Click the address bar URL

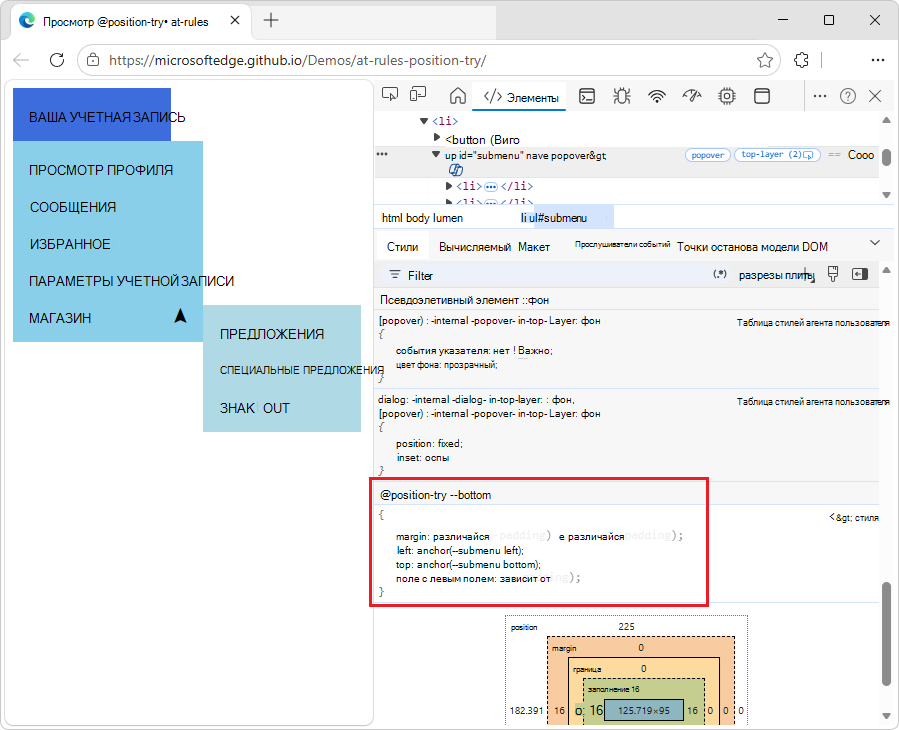[x=298, y=61]
